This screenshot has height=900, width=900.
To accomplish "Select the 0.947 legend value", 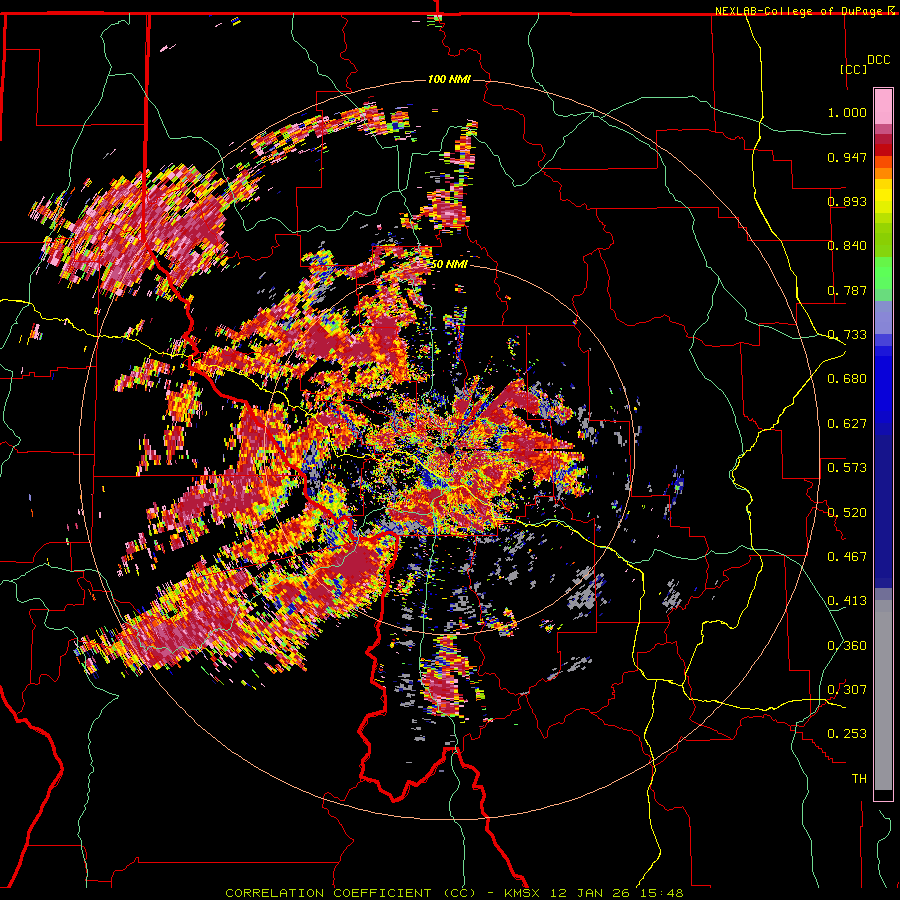I will 847,157.
